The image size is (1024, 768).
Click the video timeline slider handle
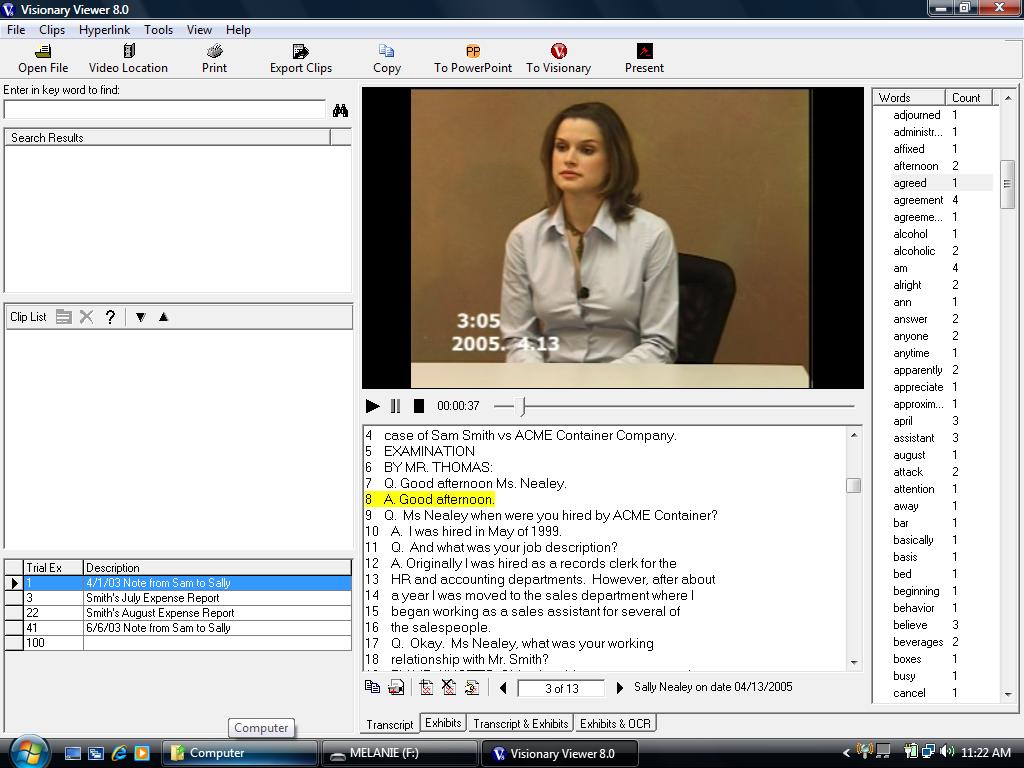pos(521,406)
